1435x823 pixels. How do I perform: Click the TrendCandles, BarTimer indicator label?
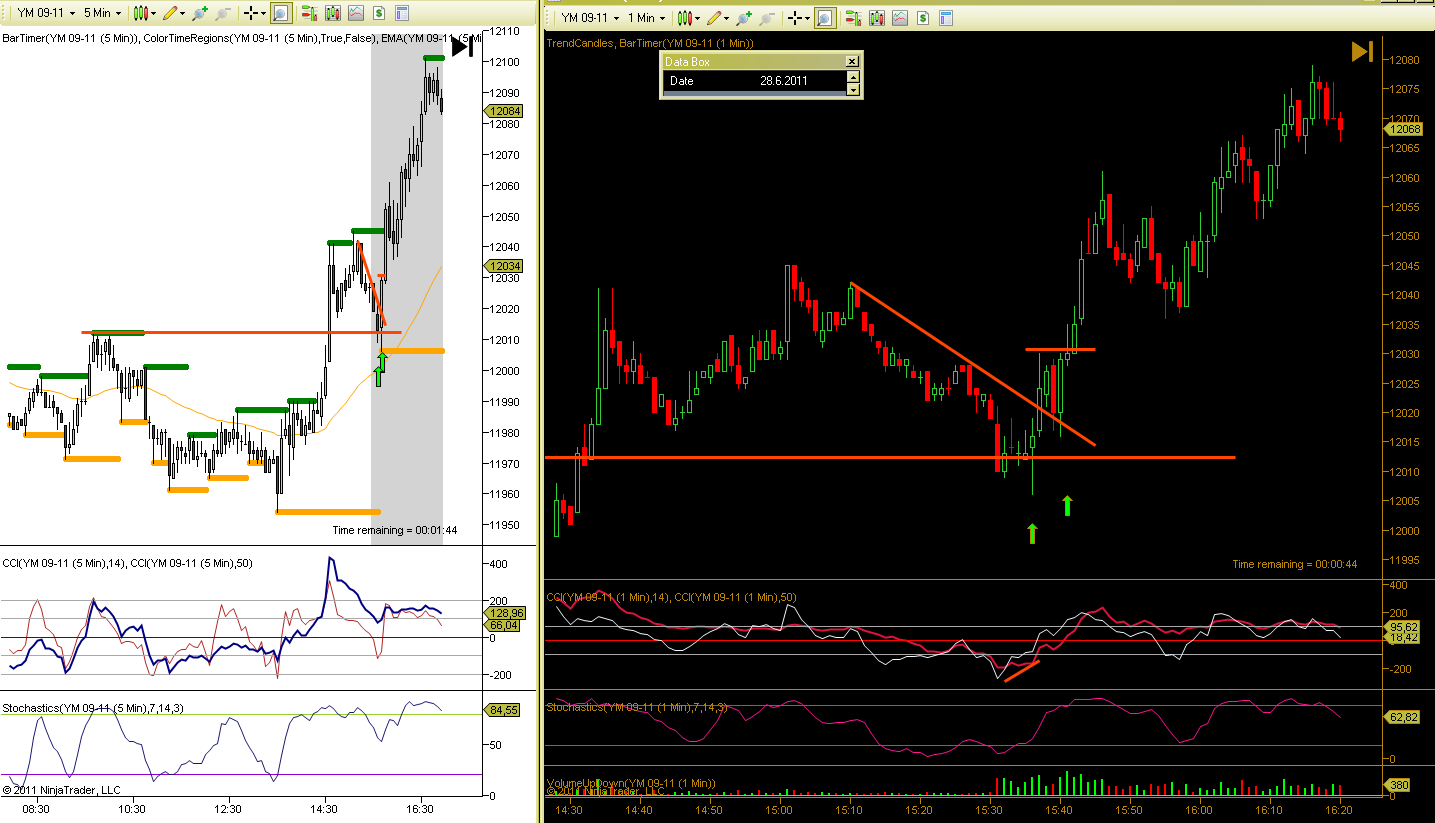pyautogui.click(x=649, y=43)
